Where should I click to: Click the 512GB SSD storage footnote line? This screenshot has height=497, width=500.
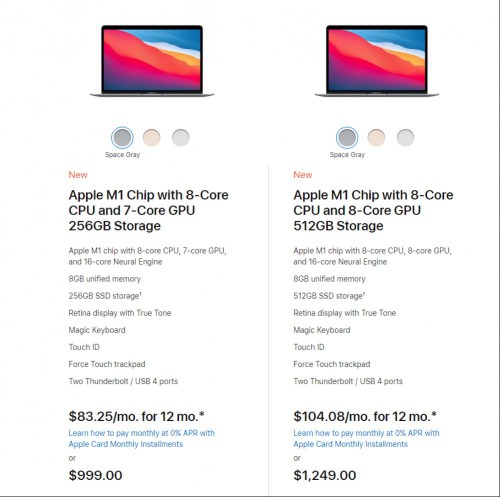pyautogui.click(x=329, y=296)
